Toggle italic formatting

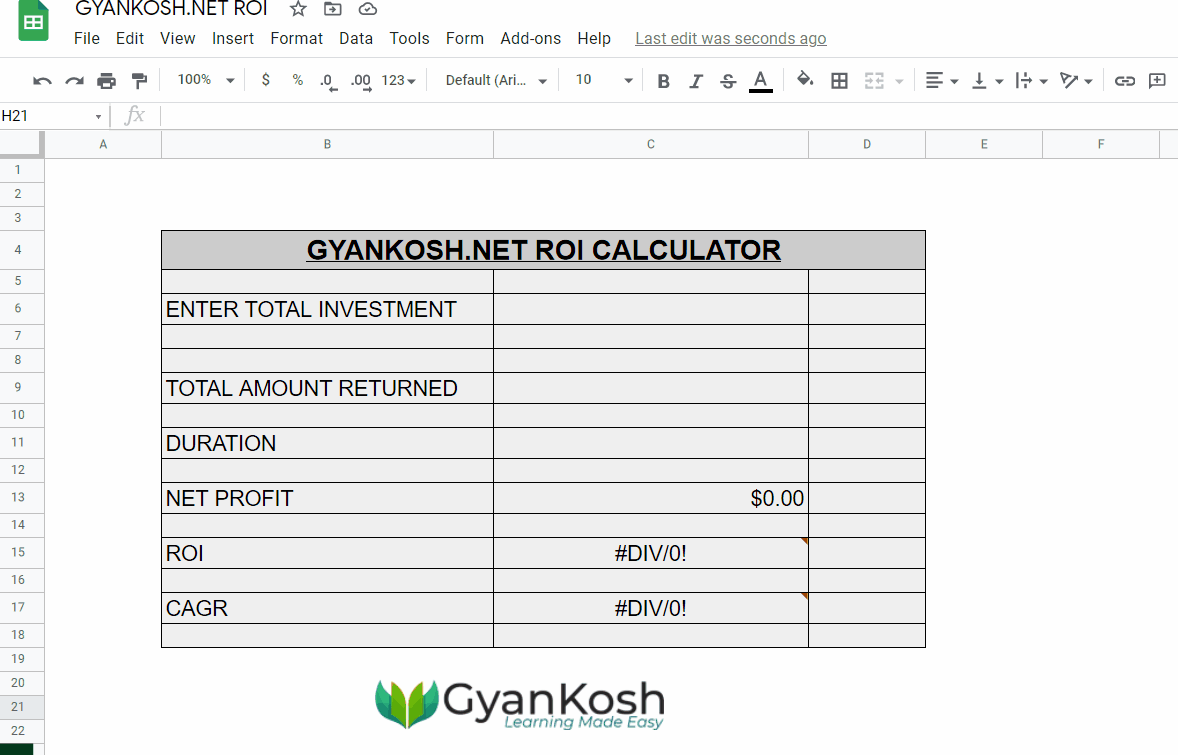[x=696, y=80]
